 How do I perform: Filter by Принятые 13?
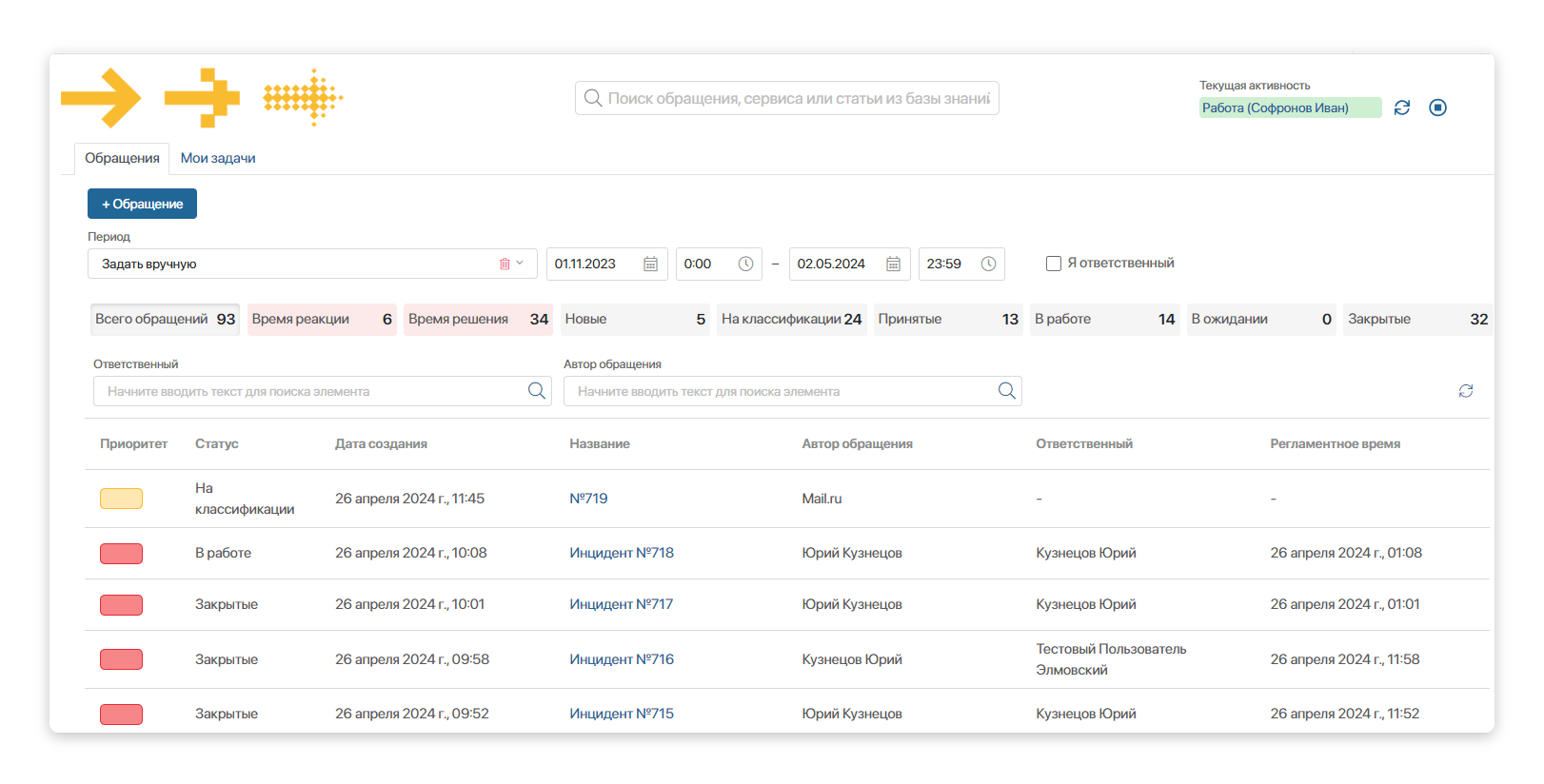coord(948,319)
